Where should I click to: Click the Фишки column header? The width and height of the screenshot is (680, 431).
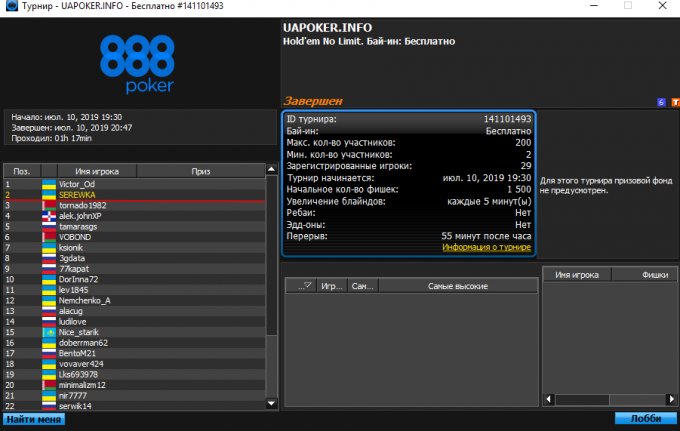point(644,275)
